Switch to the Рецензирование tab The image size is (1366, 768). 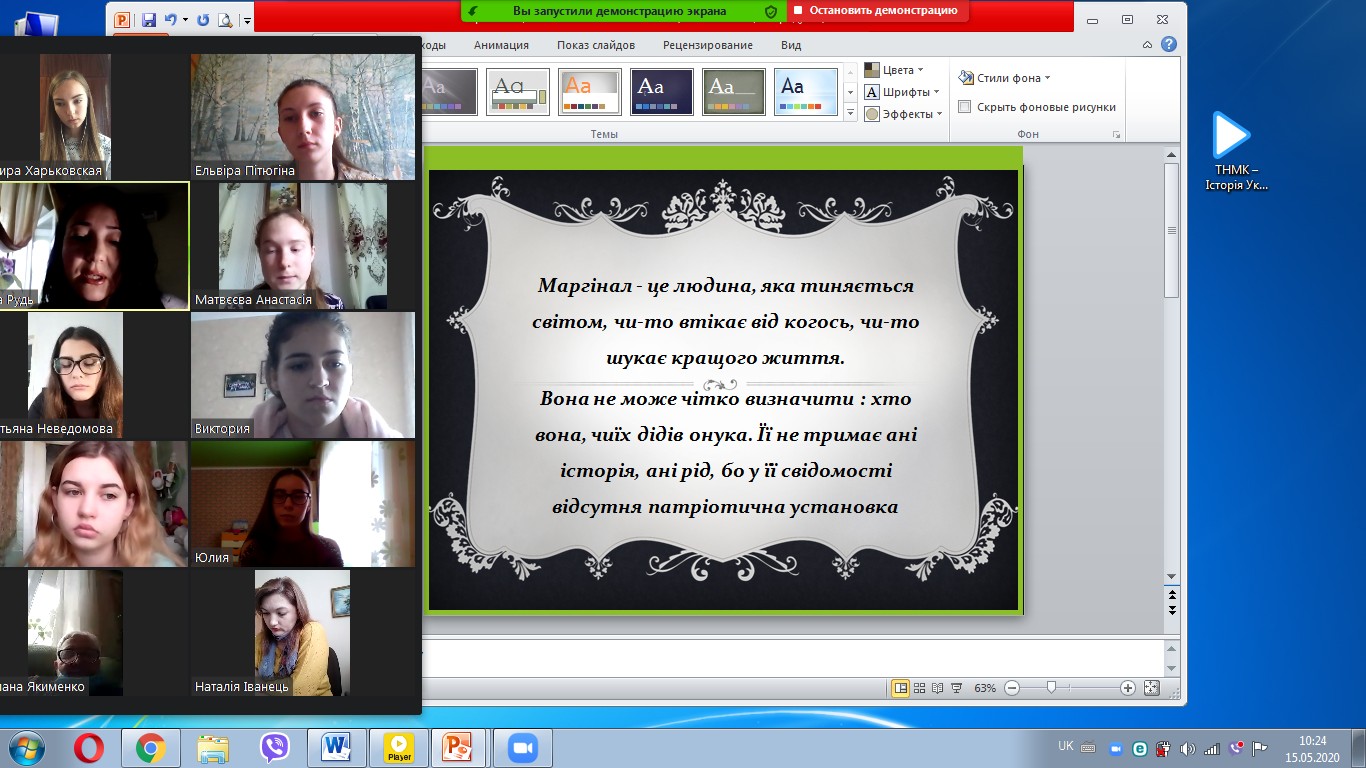(707, 45)
